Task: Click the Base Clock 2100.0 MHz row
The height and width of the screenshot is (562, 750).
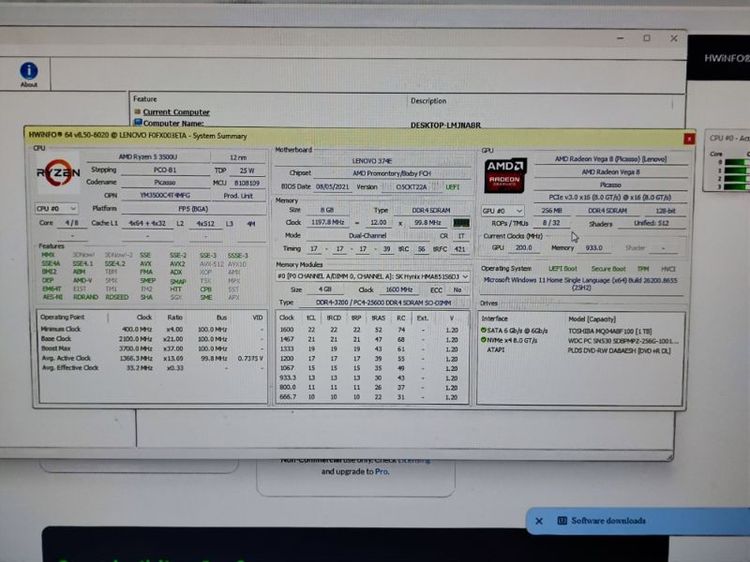Action: tap(152, 339)
